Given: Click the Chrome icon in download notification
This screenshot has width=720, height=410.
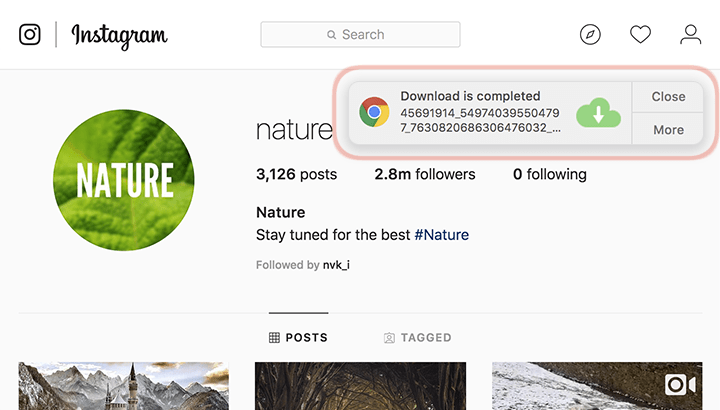Looking at the screenshot, I should [x=374, y=113].
